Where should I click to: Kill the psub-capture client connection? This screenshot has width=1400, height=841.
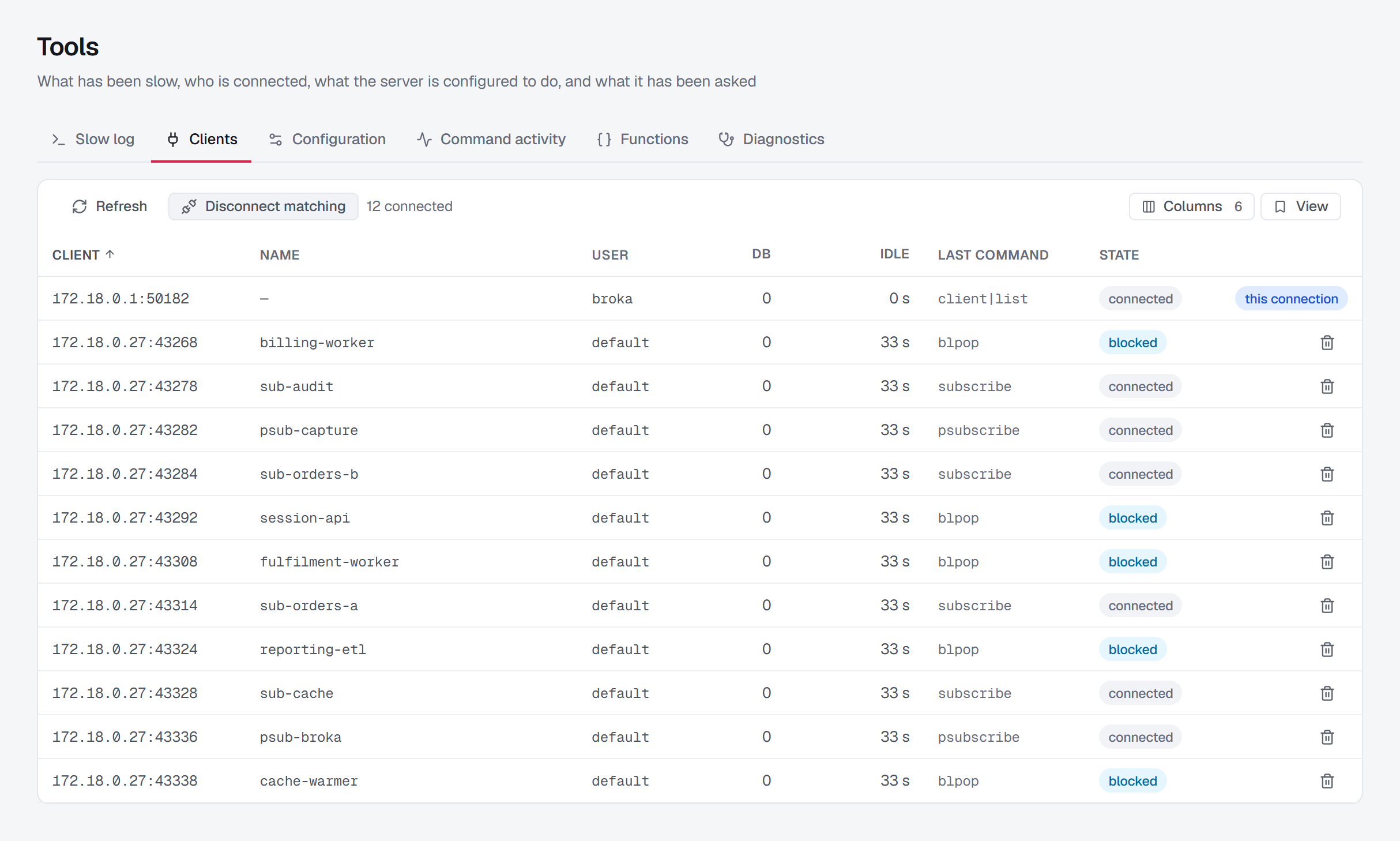click(1327, 430)
